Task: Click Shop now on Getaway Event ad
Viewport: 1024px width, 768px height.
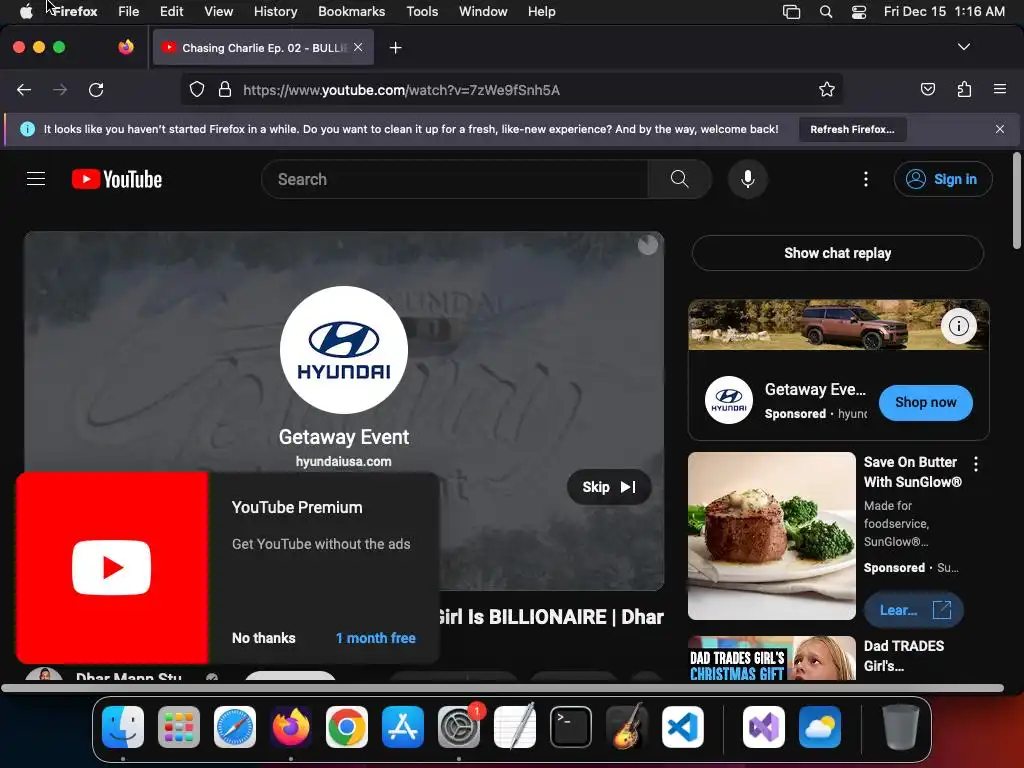Action: 925,403
